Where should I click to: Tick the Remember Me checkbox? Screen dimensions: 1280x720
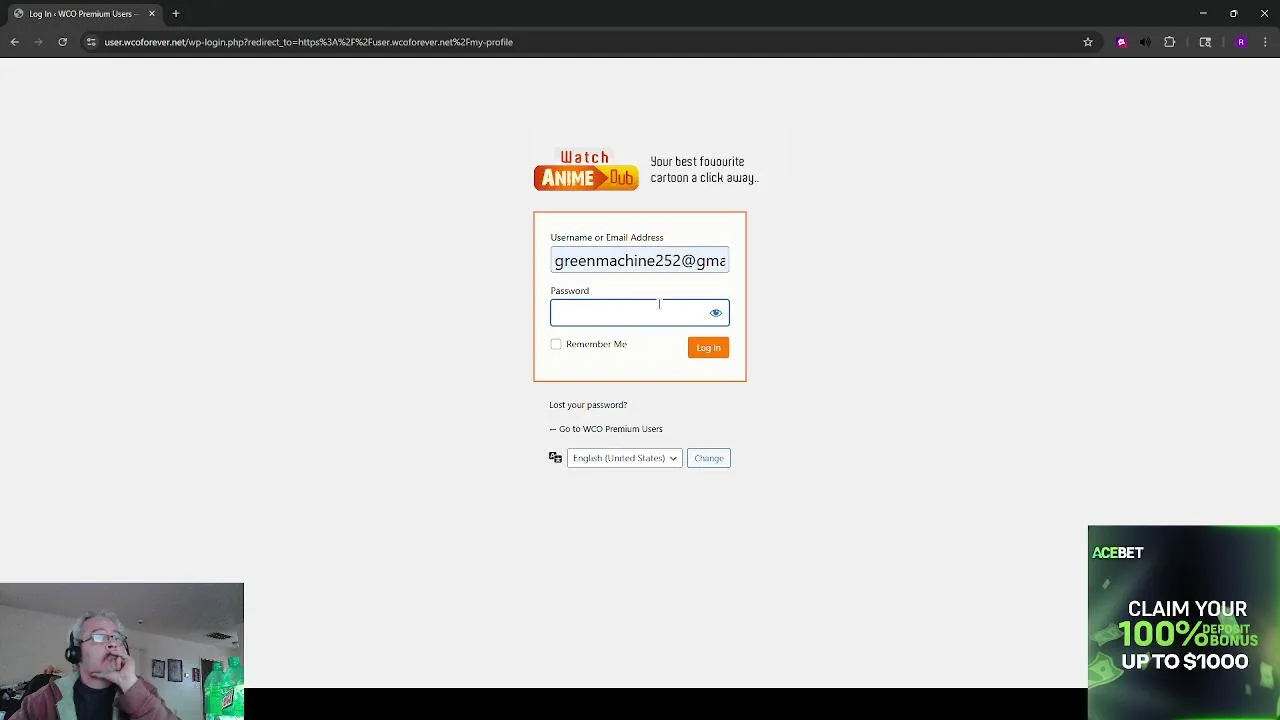pos(556,344)
